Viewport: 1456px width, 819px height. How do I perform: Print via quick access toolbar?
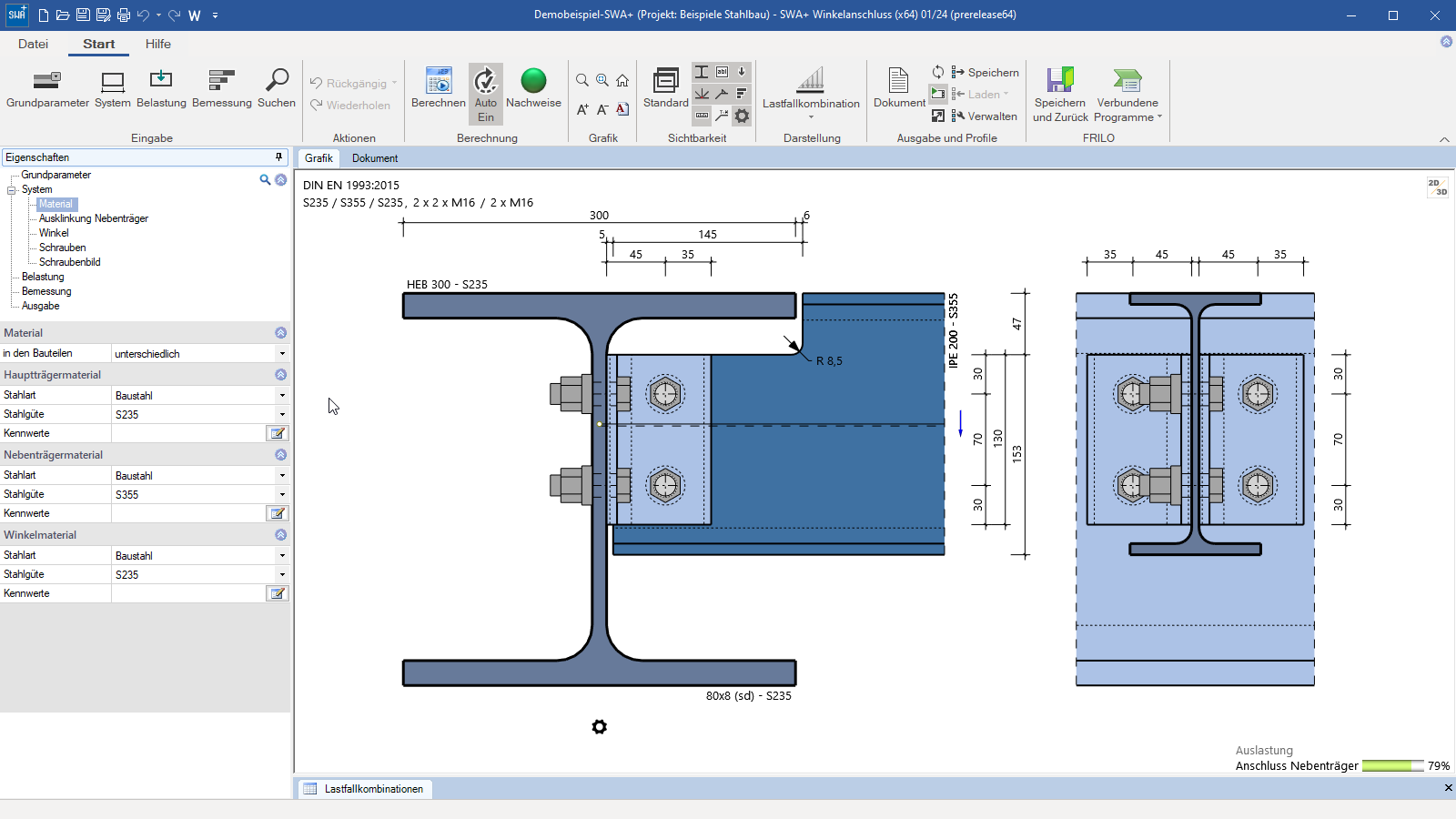click(124, 15)
